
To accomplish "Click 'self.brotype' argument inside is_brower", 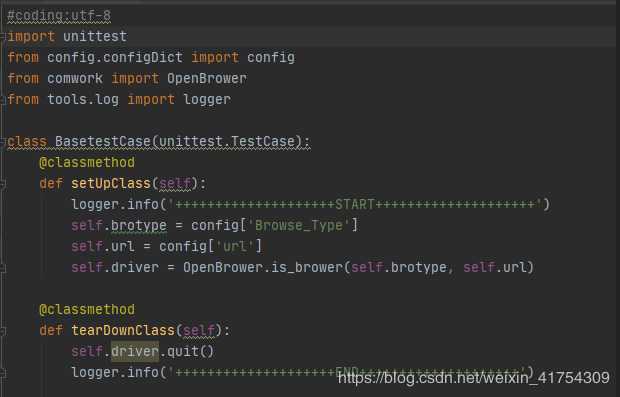I will click(x=399, y=268).
